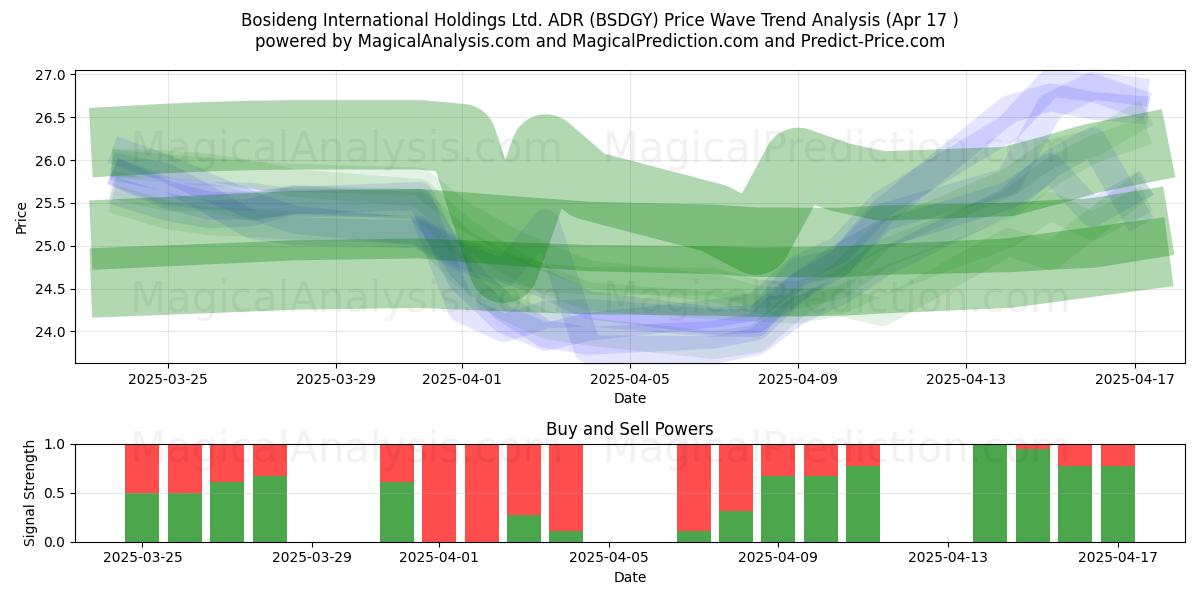Select the bar above the lower 2025-04-17 tick
The height and width of the screenshot is (600, 1200).
click(x=1117, y=493)
